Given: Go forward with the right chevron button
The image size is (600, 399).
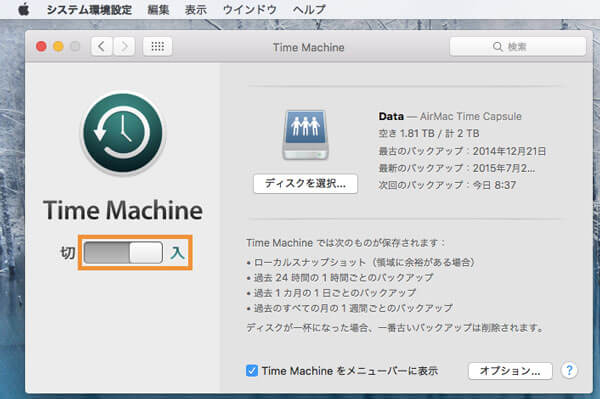Looking at the screenshot, I should (x=124, y=47).
